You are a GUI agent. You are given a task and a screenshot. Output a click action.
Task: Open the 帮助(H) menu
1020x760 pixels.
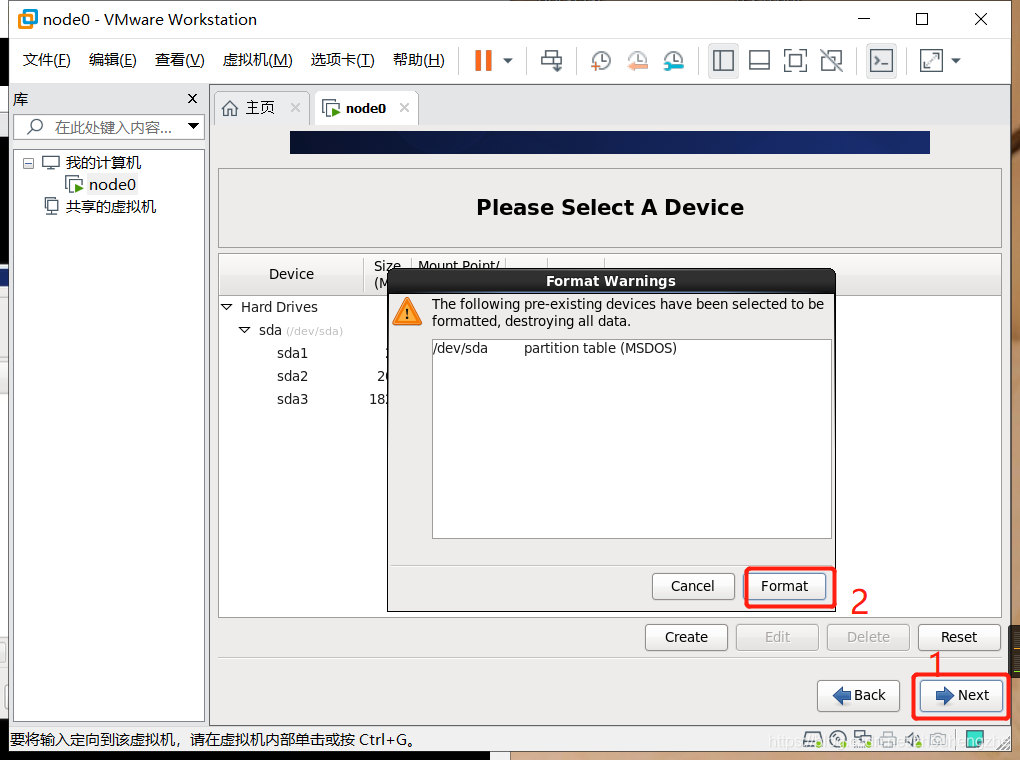point(419,60)
